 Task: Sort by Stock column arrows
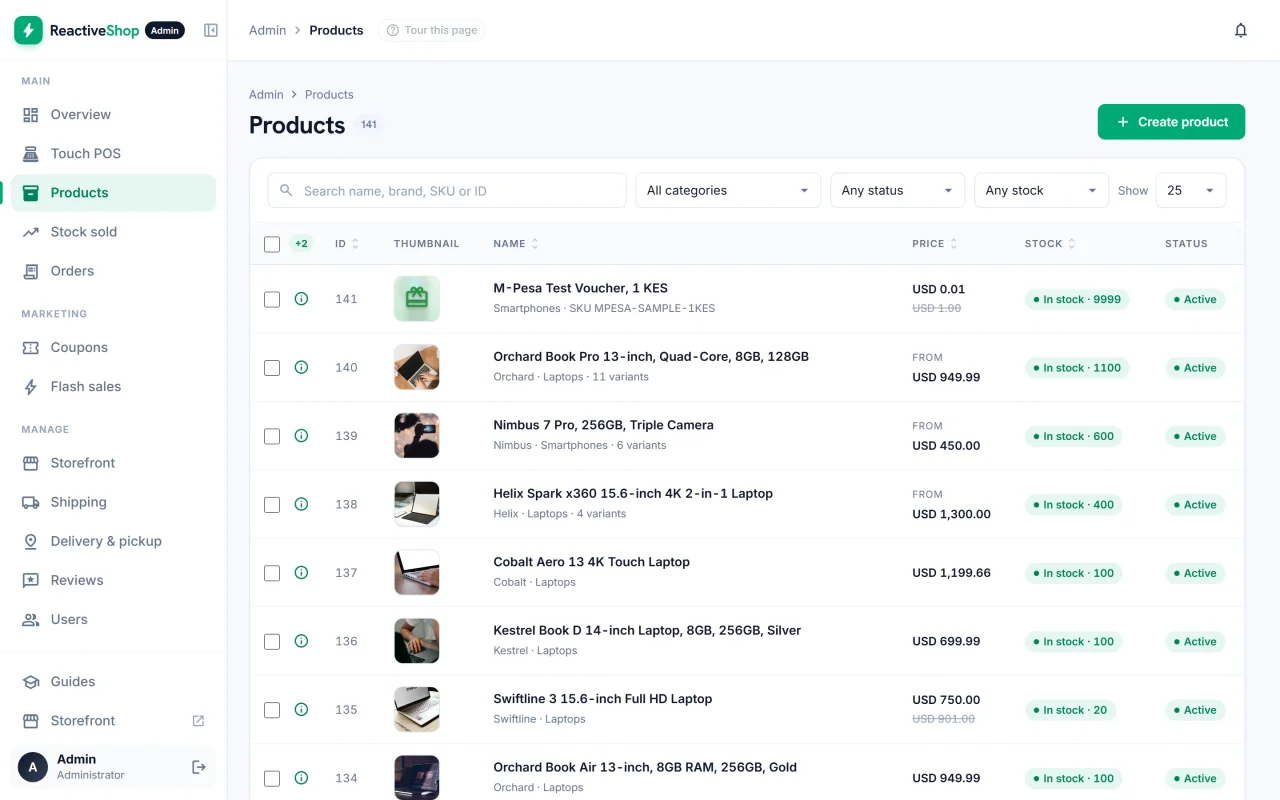(1072, 244)
